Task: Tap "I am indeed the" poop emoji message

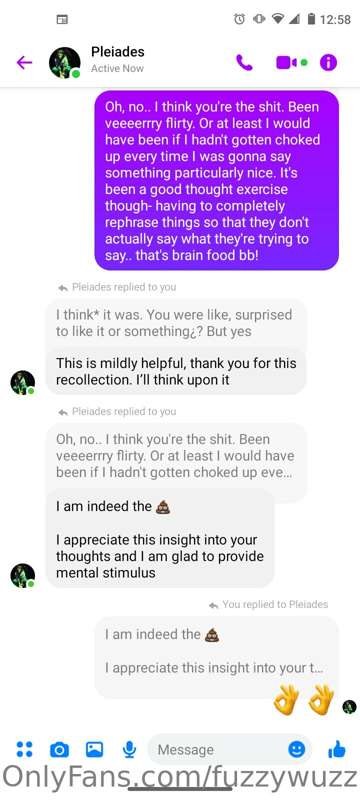Action: pyautogui.click(x=160, y=539)
